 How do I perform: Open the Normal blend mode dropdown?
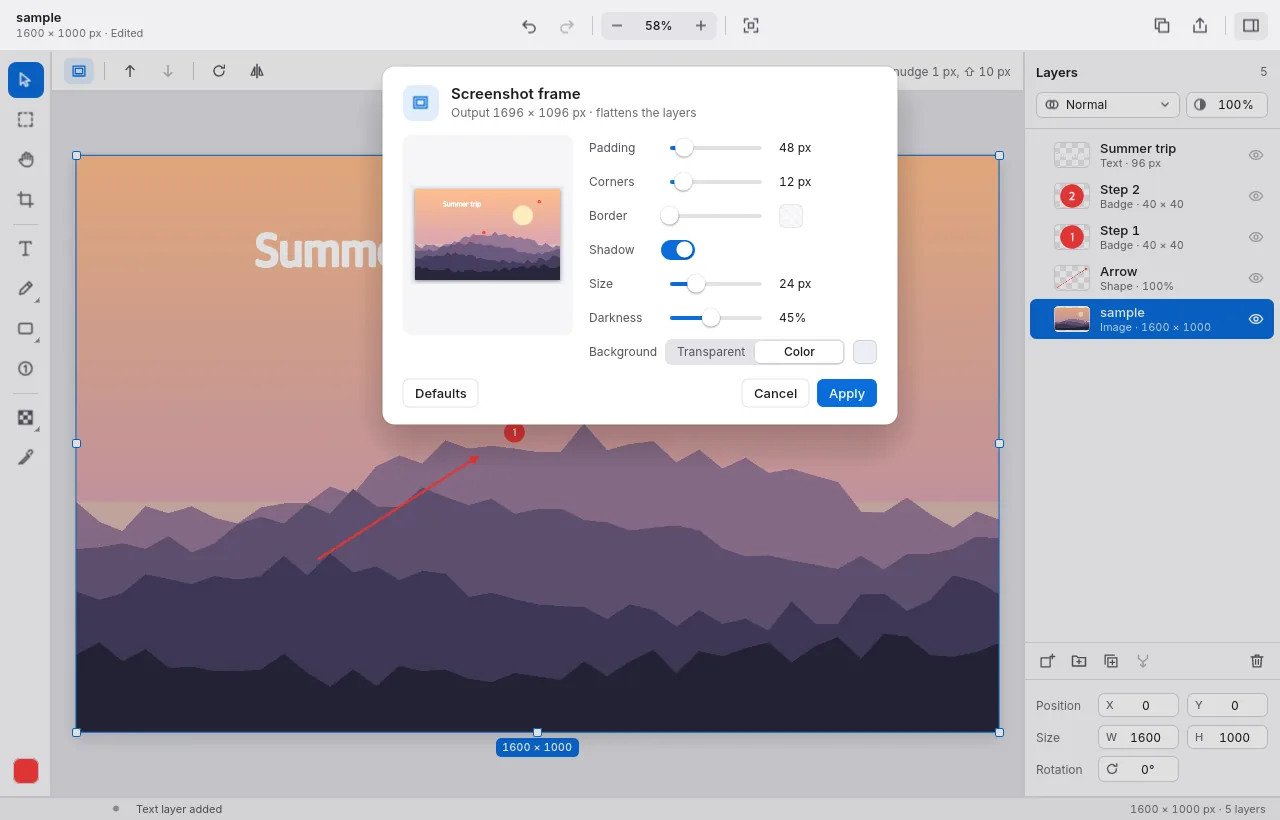point(1108,105)
